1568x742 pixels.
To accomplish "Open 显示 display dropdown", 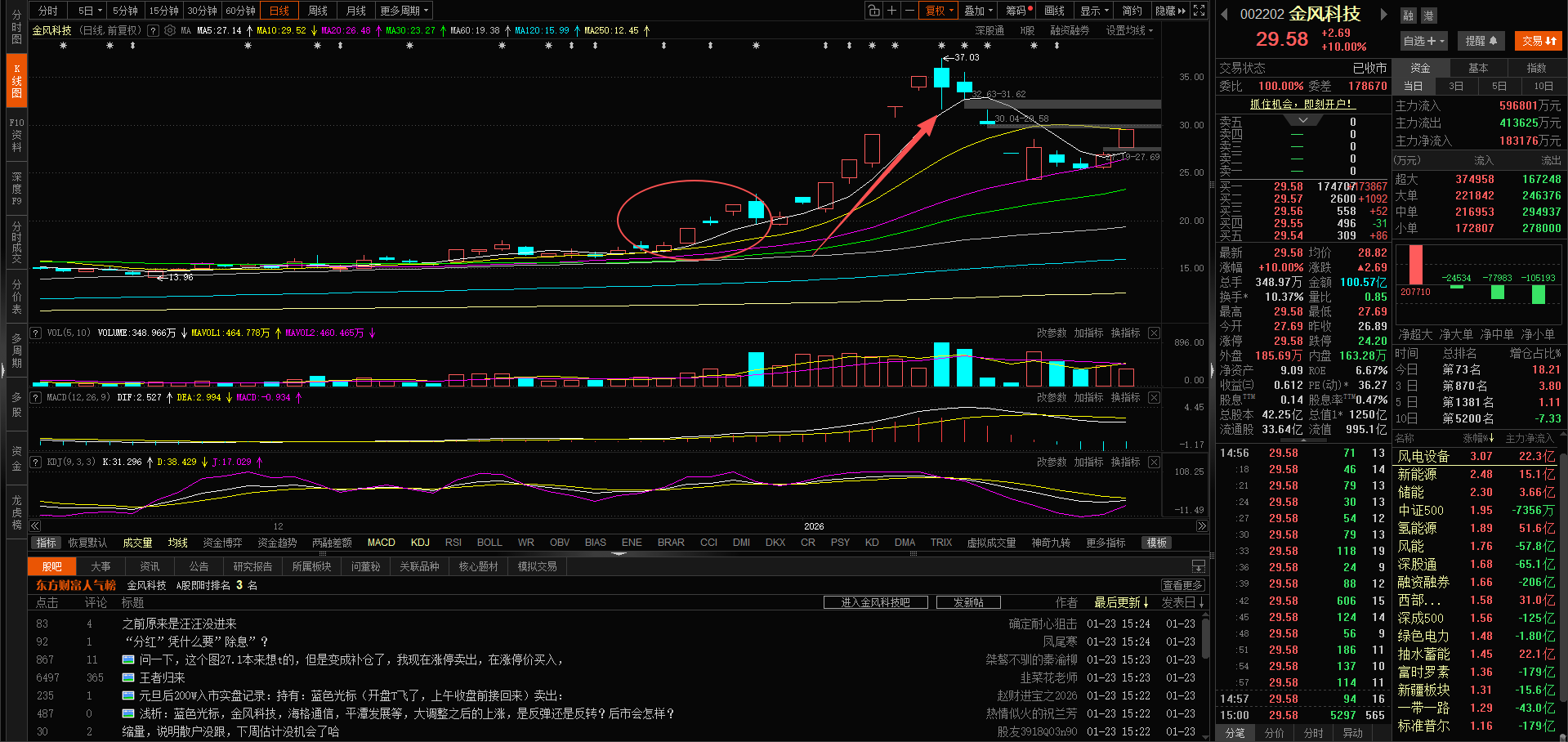I will (x=1094, y=11).
